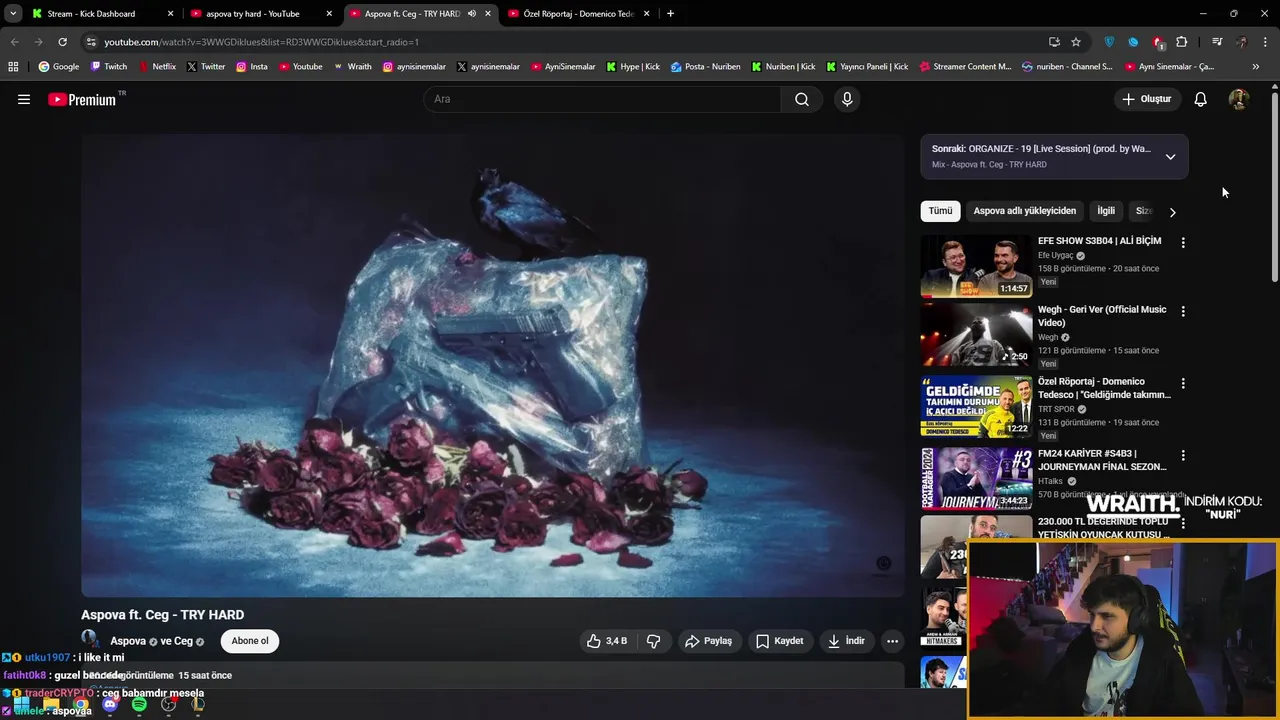This screenshot has width=1280, height=720.
Task: Open options for Özel Röportaj video
Action: (1183, 384)
